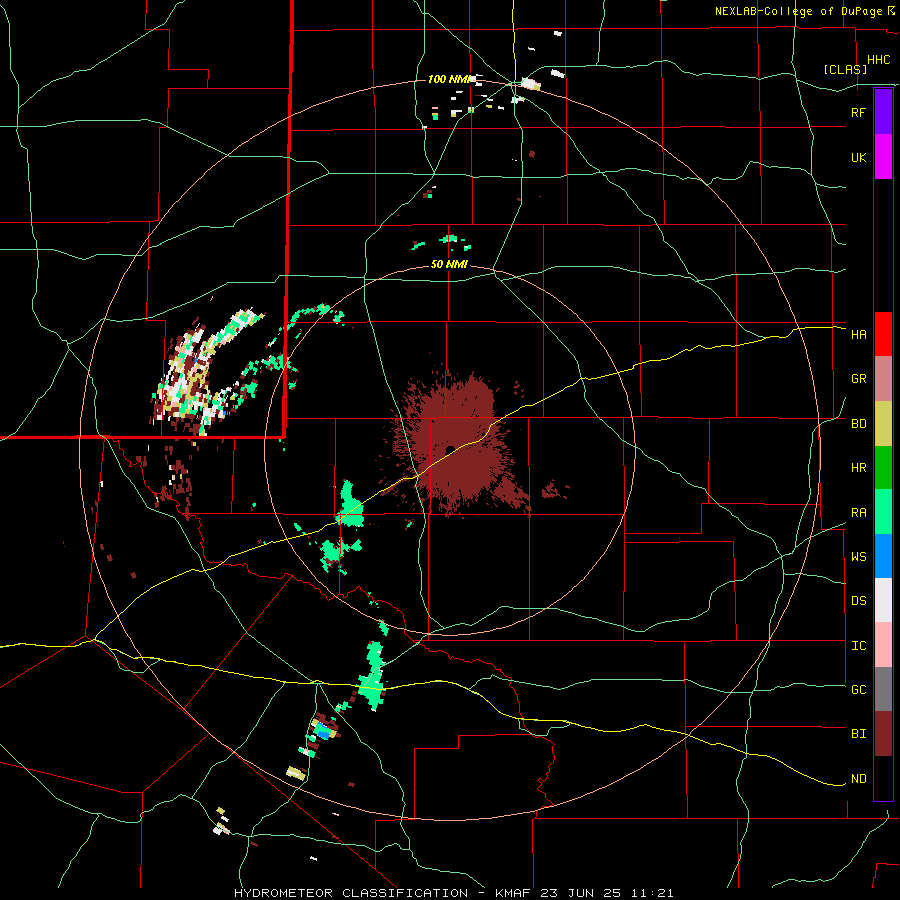Click the purple RF color swatch
The image size is (900, 900).
tap(883, 112)
